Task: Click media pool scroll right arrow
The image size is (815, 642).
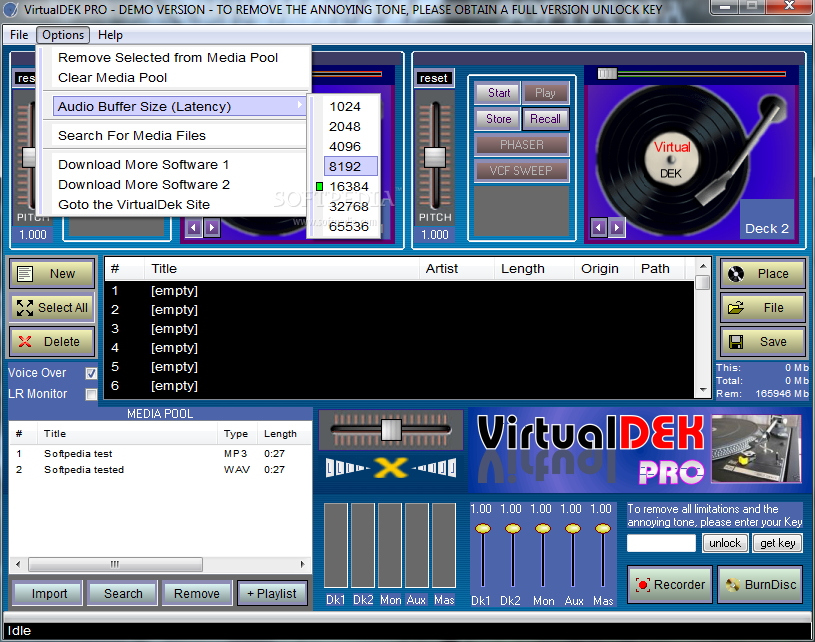Action: pos(303,564)
